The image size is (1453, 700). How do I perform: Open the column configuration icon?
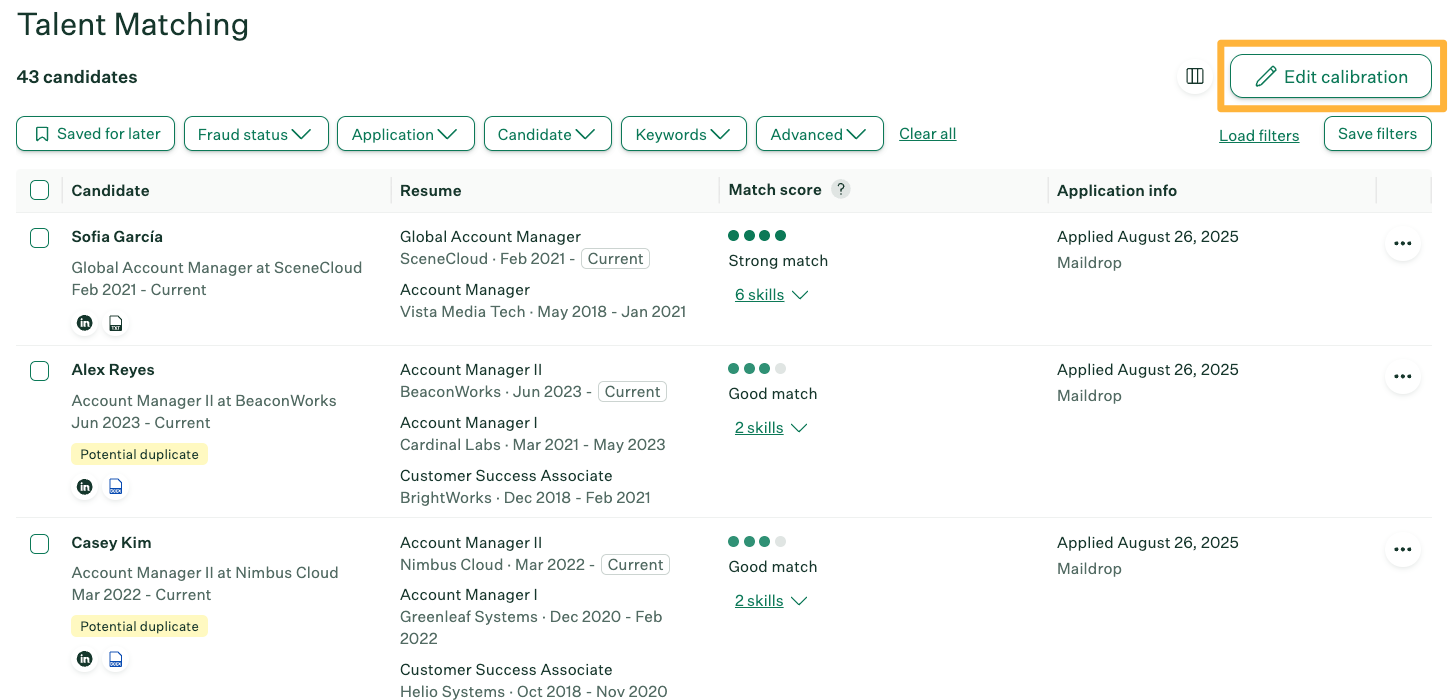click(1194, 76)
